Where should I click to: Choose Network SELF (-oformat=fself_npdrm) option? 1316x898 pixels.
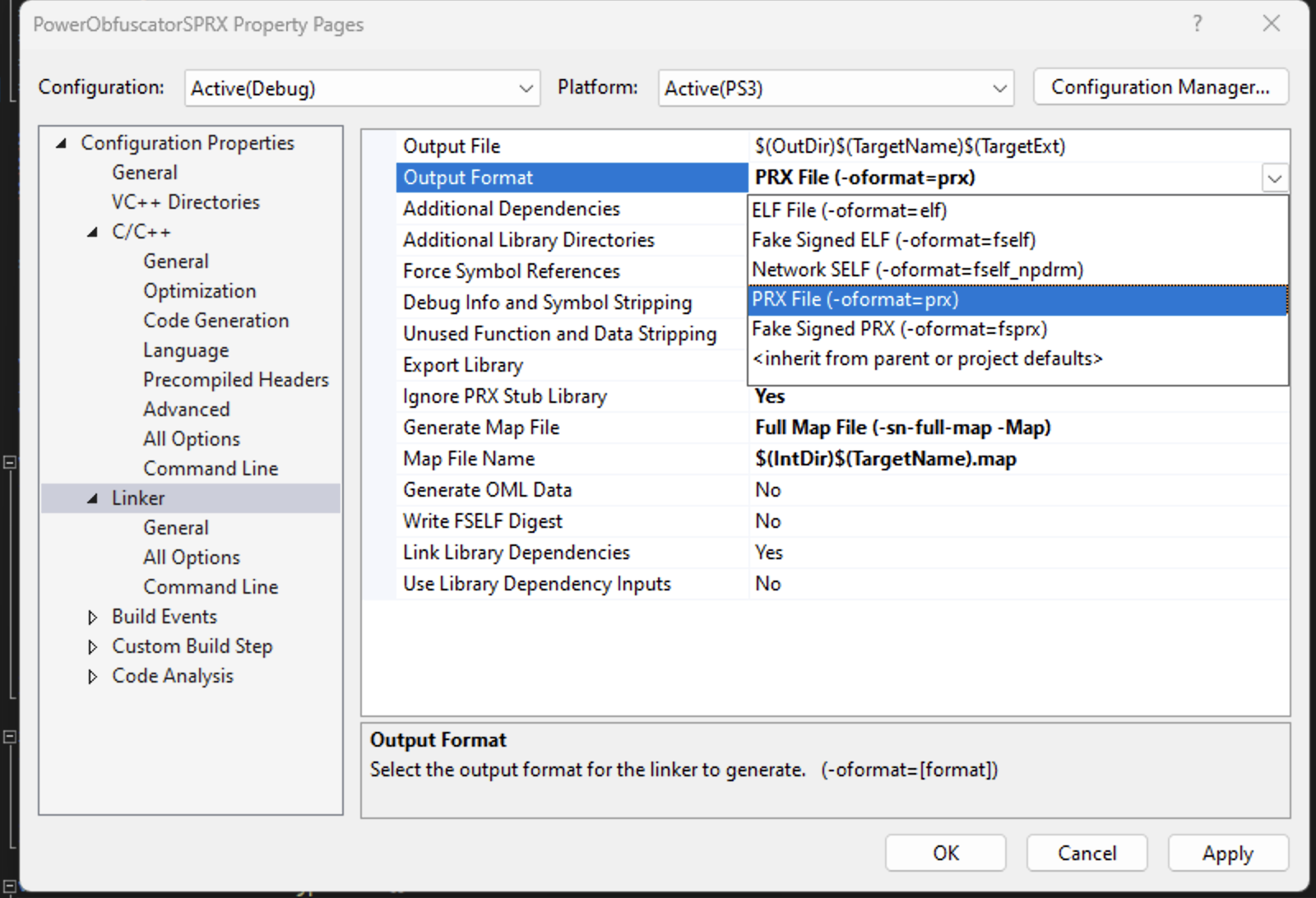(x=1017, y=270)
